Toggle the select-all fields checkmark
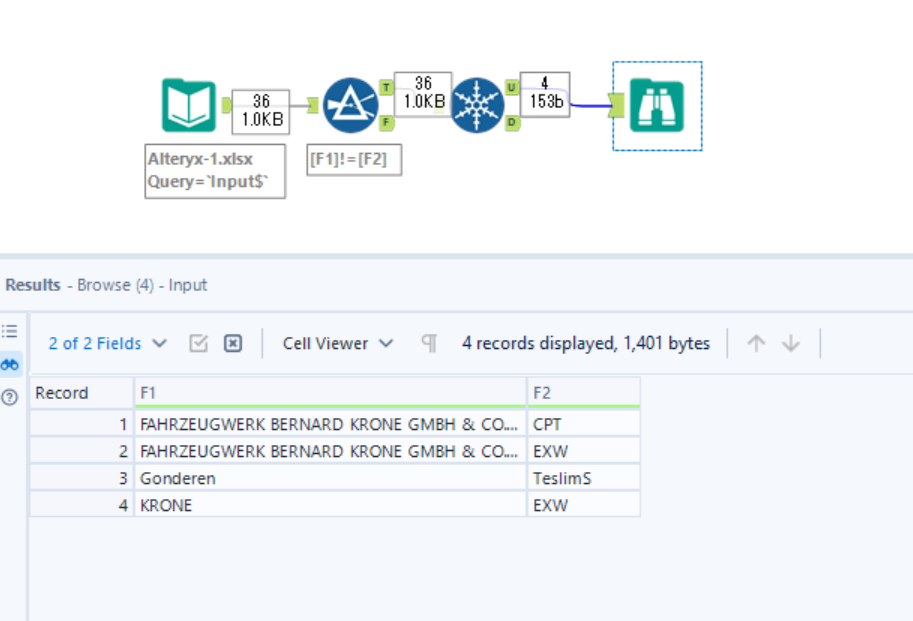The height and width of the screenshot is (621, 913). (199, 343)
